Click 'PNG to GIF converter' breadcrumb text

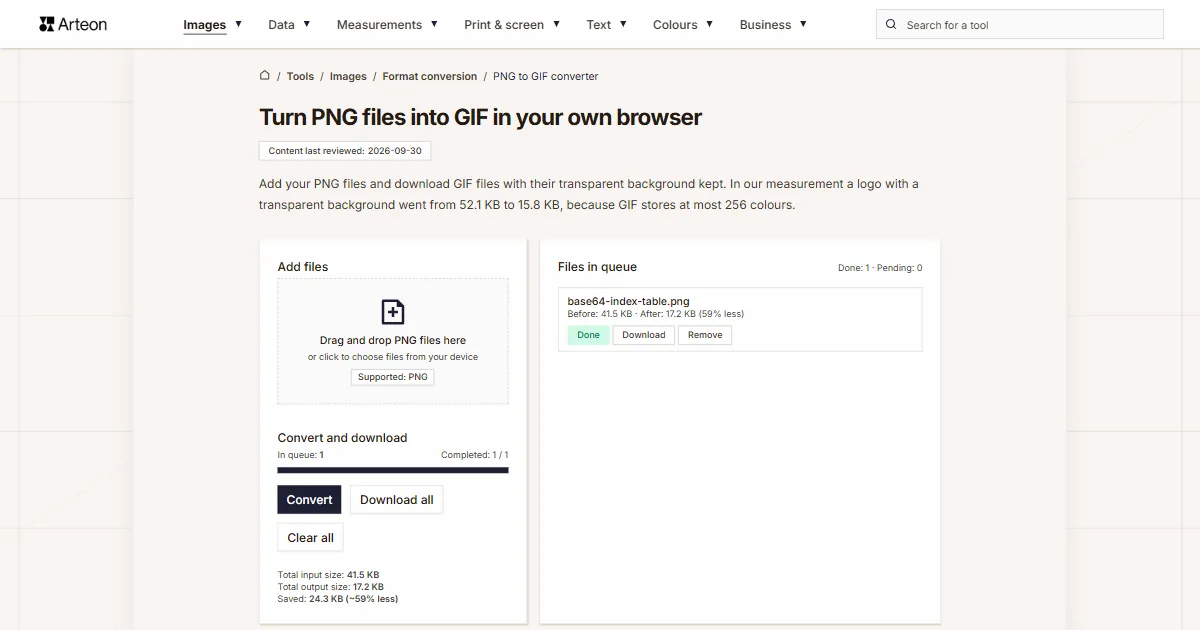click(x=546, y=76)
